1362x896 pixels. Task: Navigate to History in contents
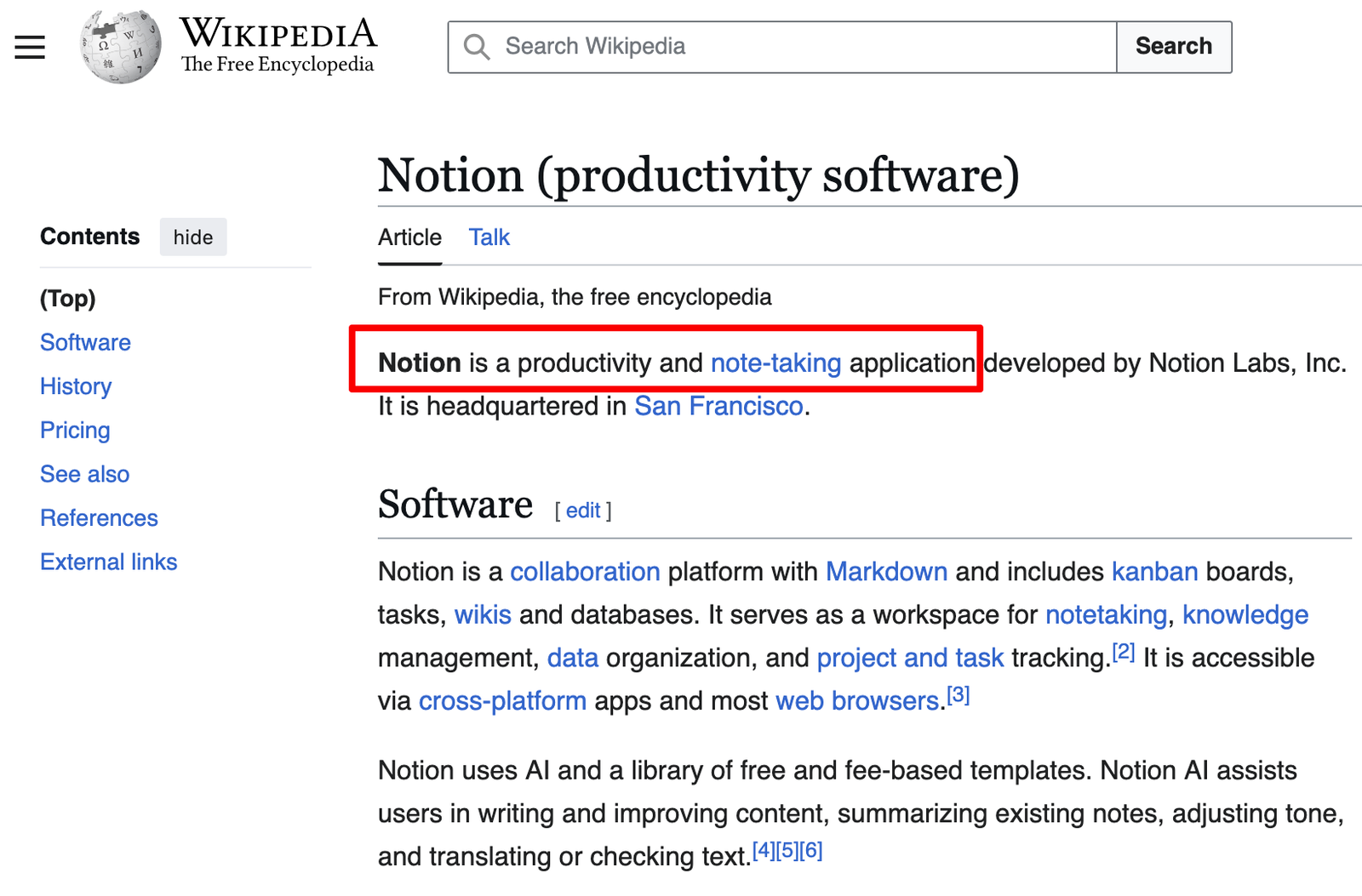tap(76, 386)
